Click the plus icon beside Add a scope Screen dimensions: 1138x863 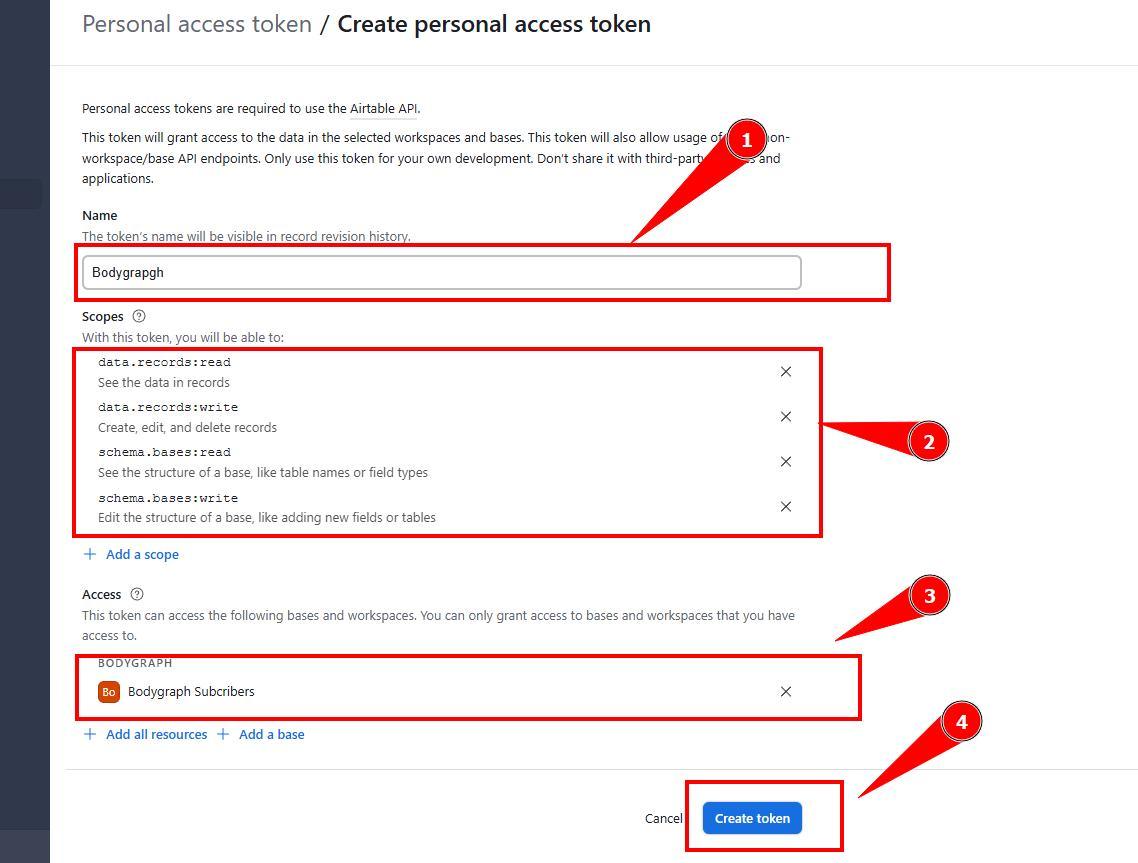(90, 554)
